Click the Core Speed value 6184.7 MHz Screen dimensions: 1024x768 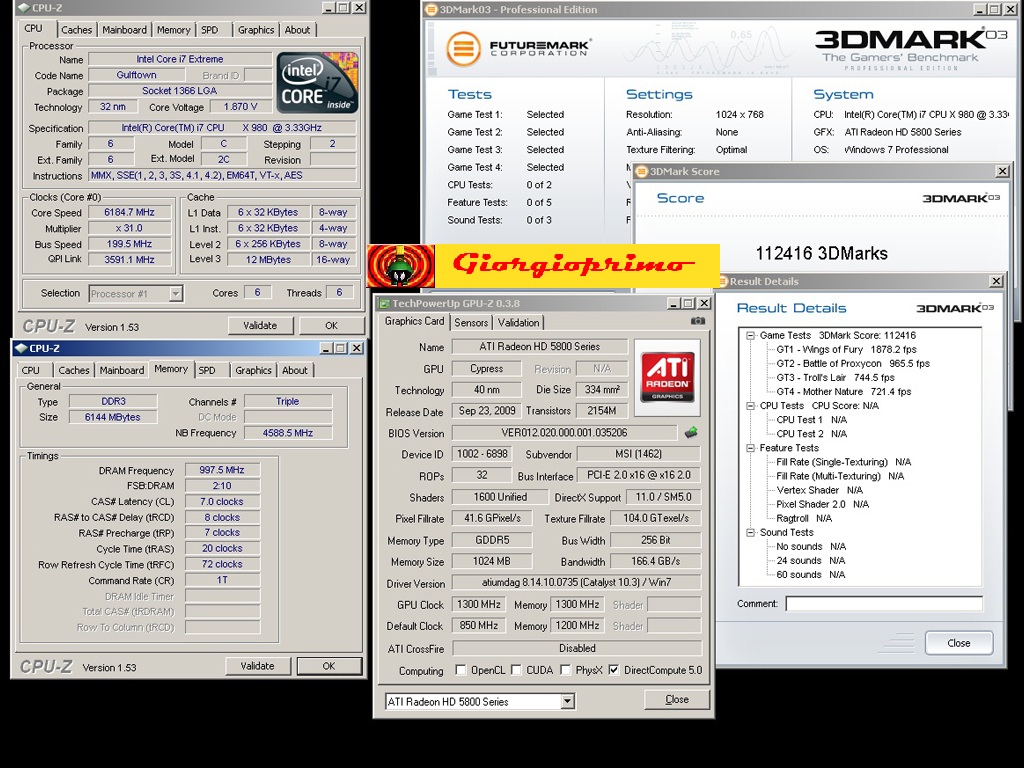tap(129, 212)
